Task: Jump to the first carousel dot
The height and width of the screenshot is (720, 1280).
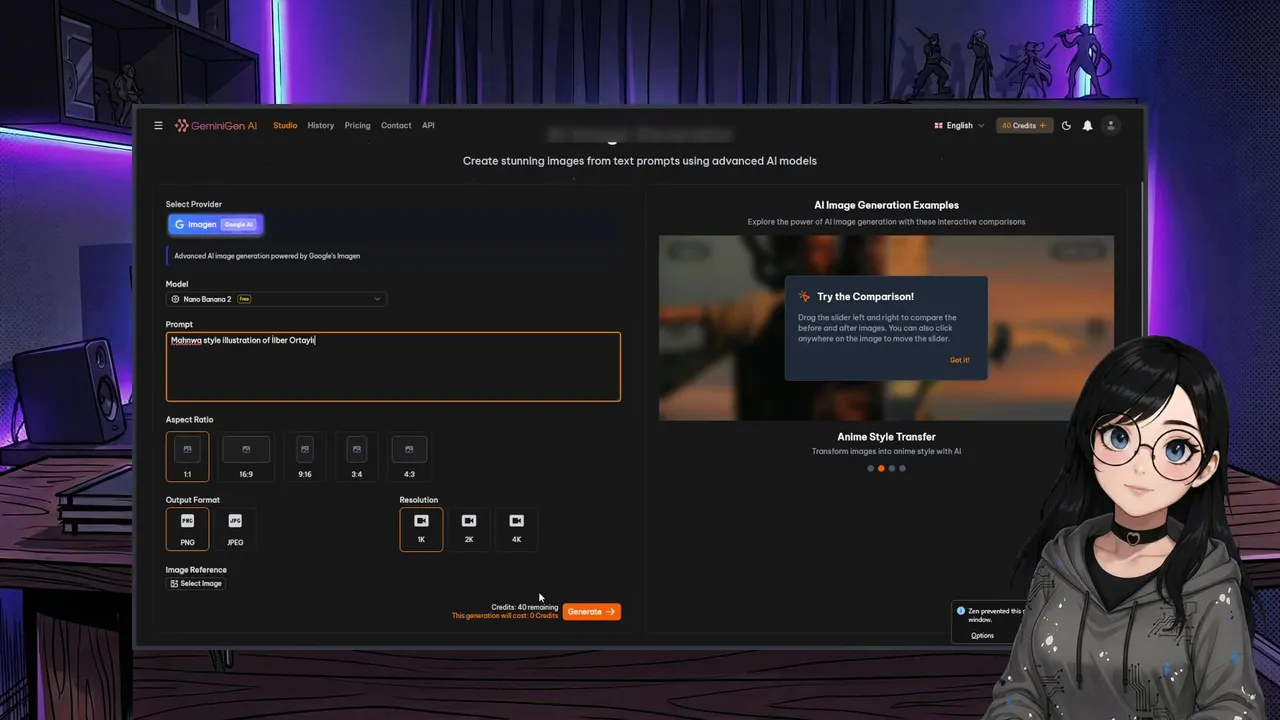Action: click(x=870, y=468)
